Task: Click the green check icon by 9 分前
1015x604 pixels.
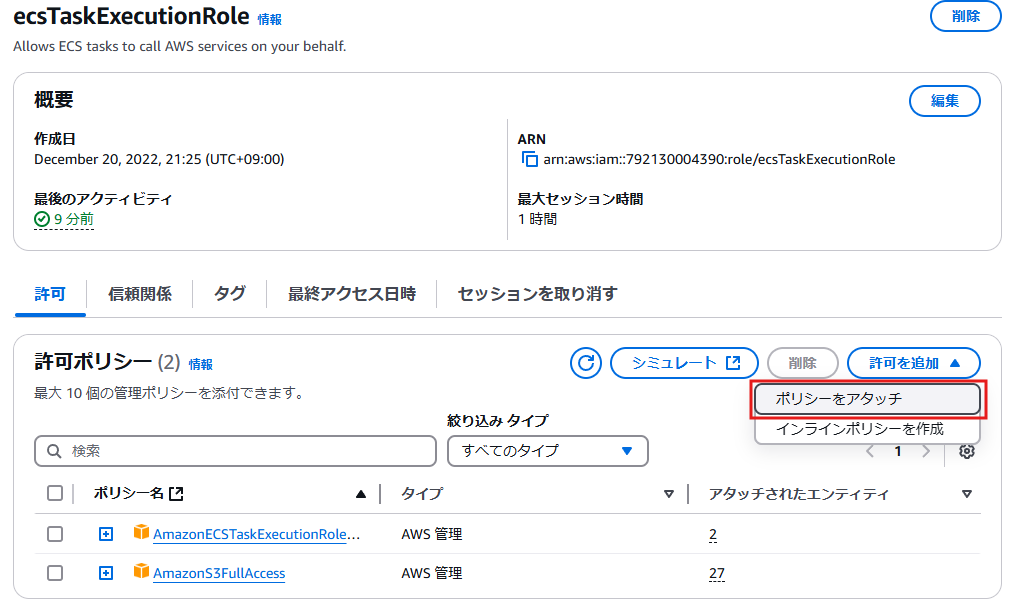Action: pyautogui.click(x=41, y=219)
